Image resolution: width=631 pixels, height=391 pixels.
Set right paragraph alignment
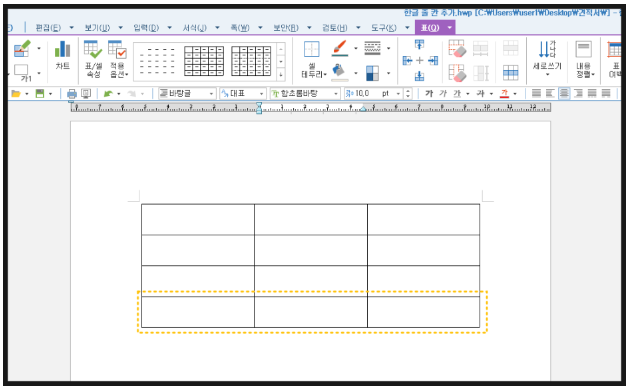click(578, 94)
